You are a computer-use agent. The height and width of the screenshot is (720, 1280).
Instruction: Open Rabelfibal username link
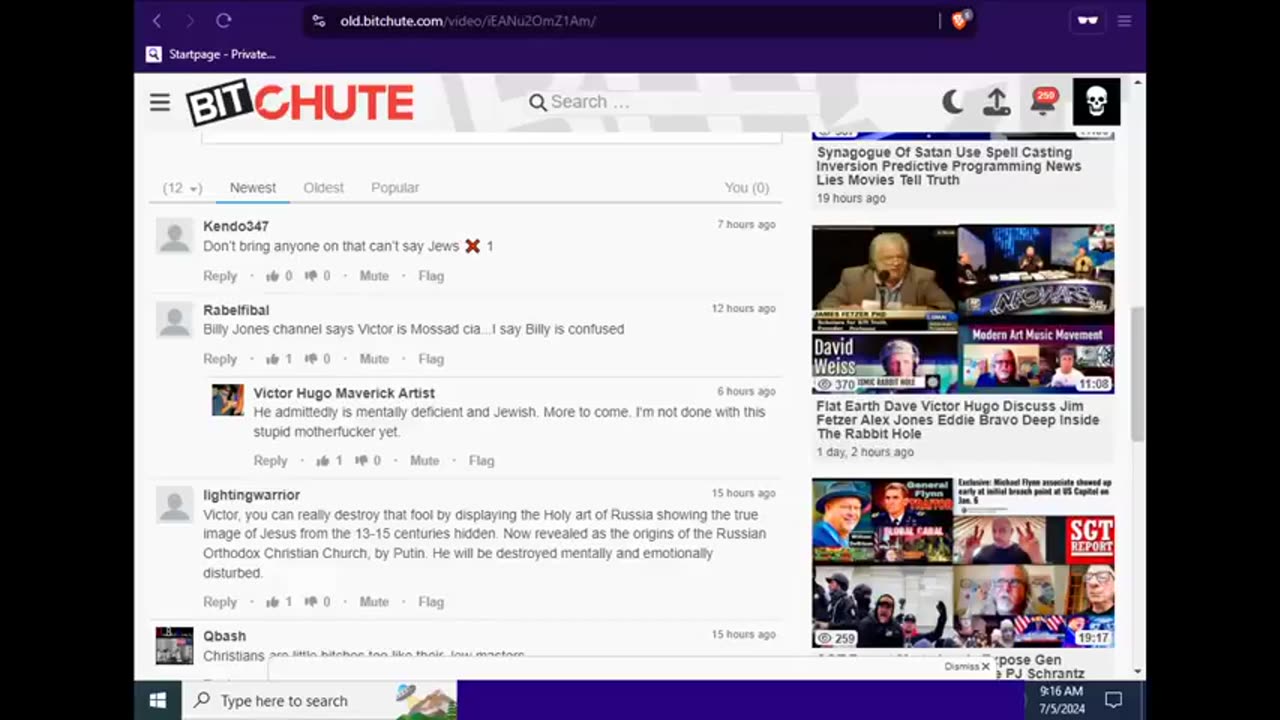pyautogui.click(x=236, y=310)
